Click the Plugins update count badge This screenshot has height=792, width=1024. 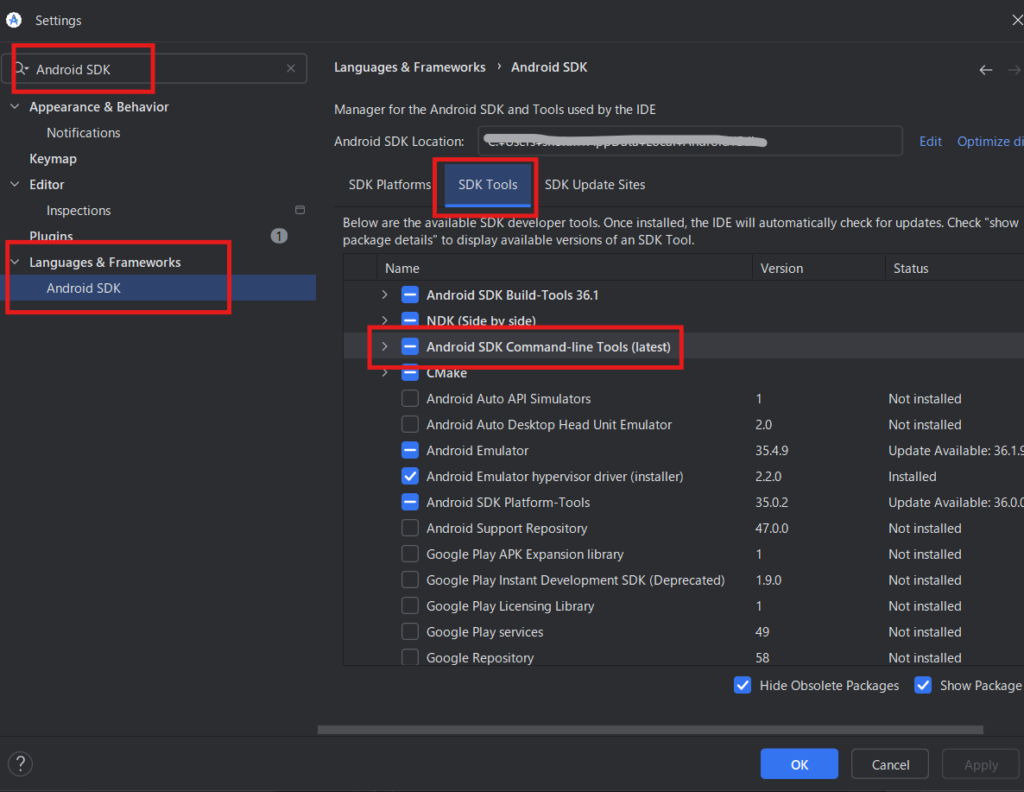pos(279,236)
